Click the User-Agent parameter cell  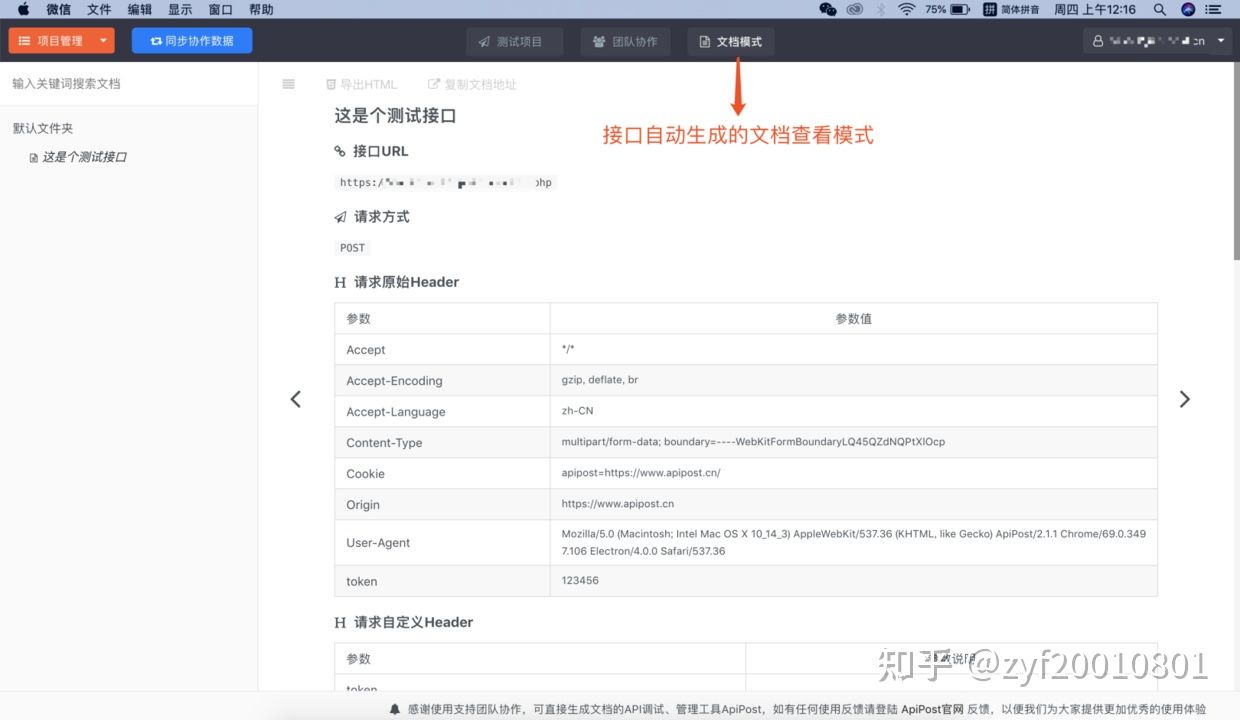point(442,543)
